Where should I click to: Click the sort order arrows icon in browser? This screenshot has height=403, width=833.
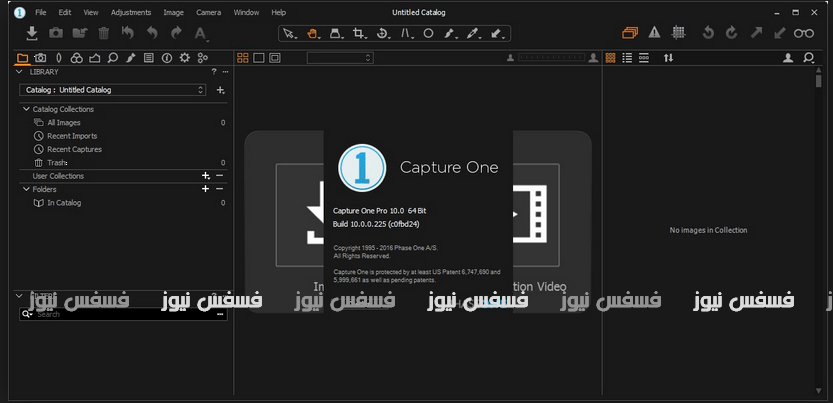pos(668,58)
